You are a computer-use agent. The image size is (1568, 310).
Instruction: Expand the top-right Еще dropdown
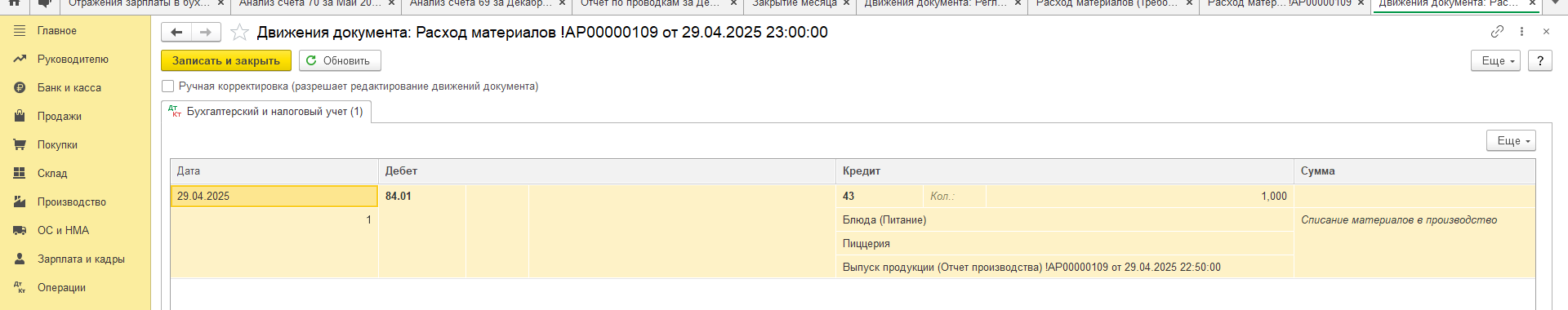point(1496,60)
